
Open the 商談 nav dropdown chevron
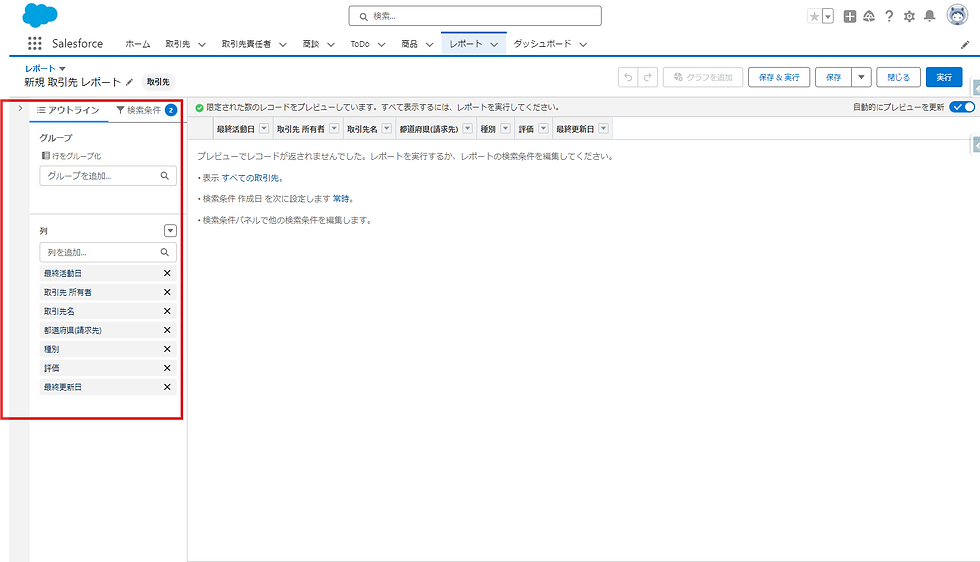[331, 44]
